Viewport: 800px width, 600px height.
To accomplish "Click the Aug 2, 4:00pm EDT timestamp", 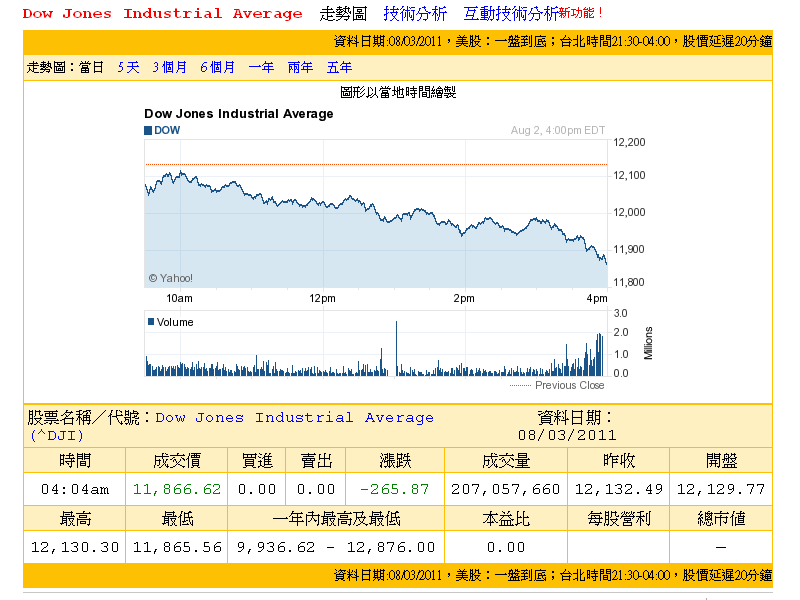I will [x=558, y=130].
